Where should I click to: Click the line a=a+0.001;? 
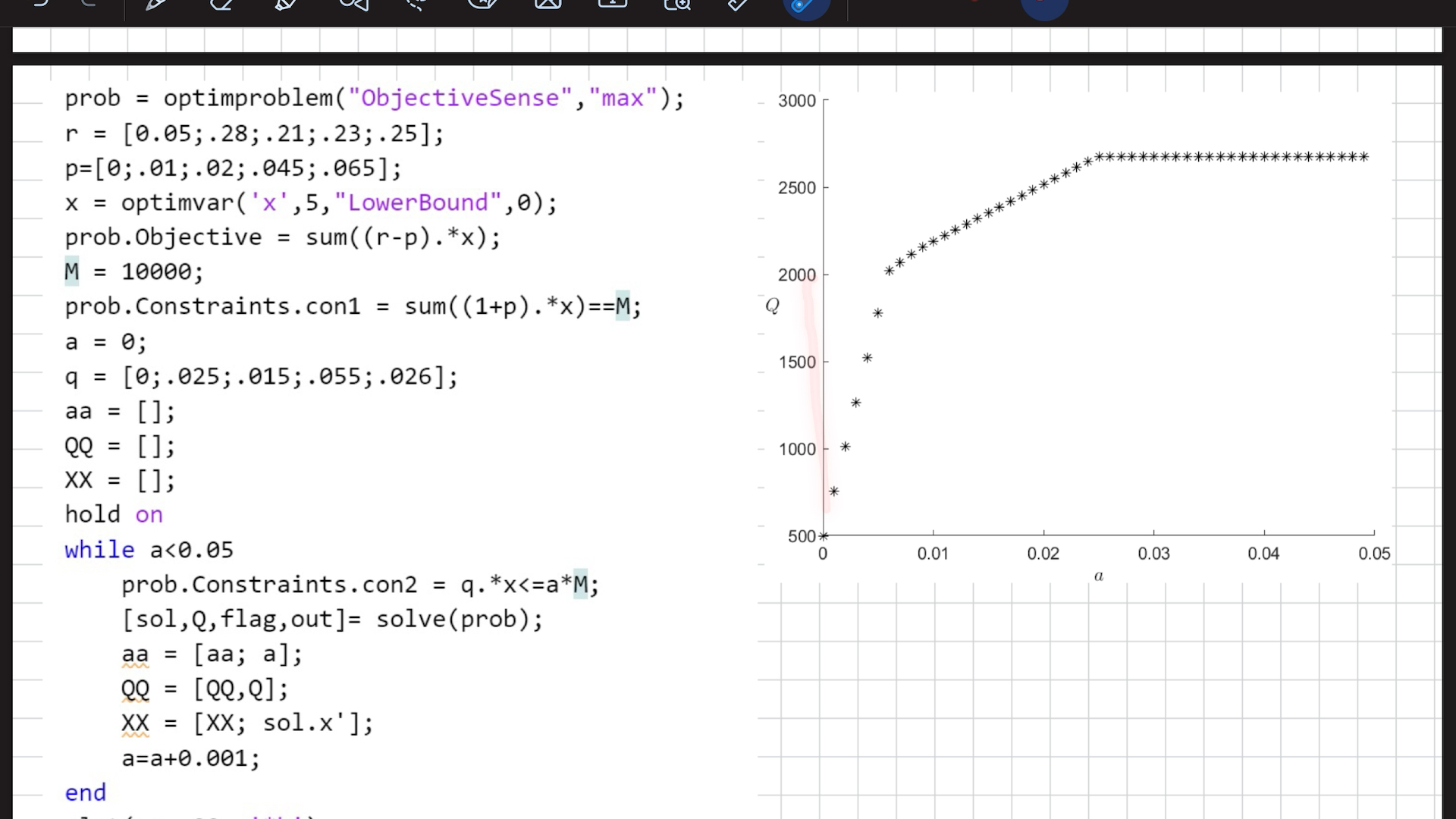pyautogui.click(x=191, y=758)
